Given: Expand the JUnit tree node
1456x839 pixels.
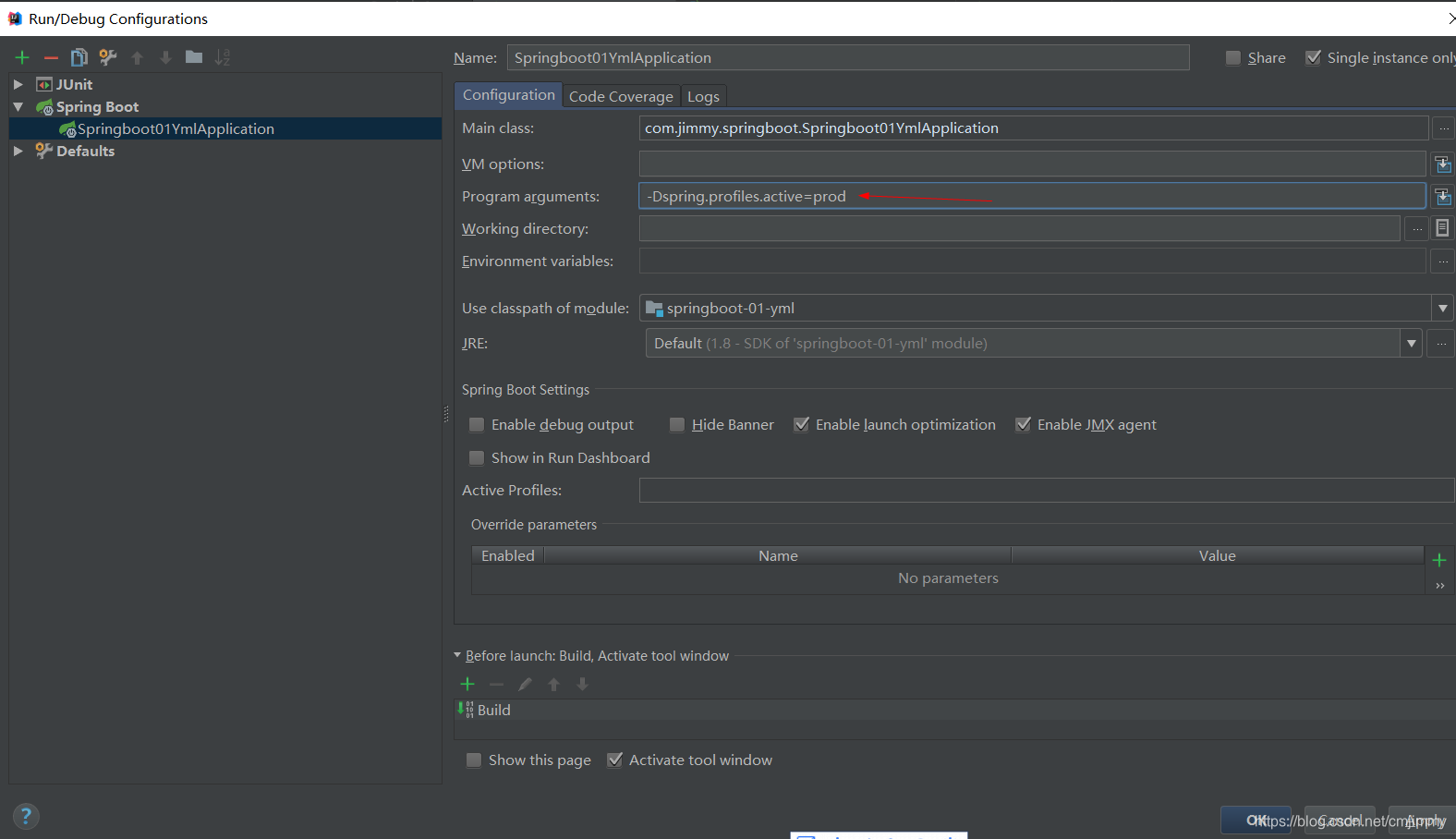Looking at the screenshot, I should (18, 84).
